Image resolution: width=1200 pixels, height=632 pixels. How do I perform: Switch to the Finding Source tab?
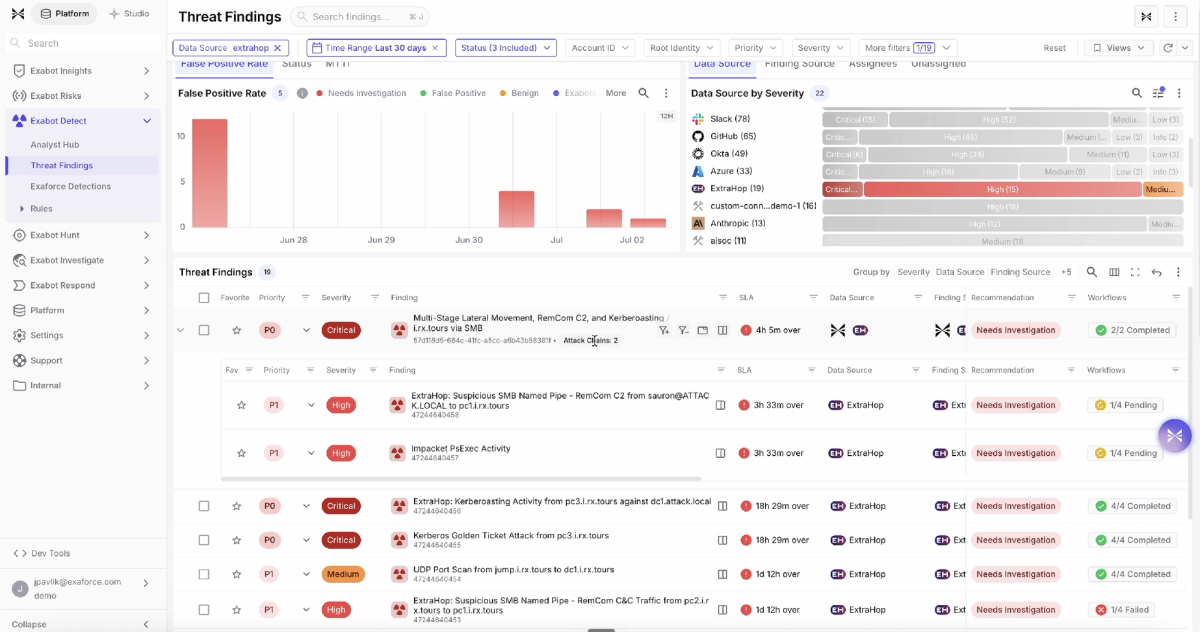pos(799,64)
